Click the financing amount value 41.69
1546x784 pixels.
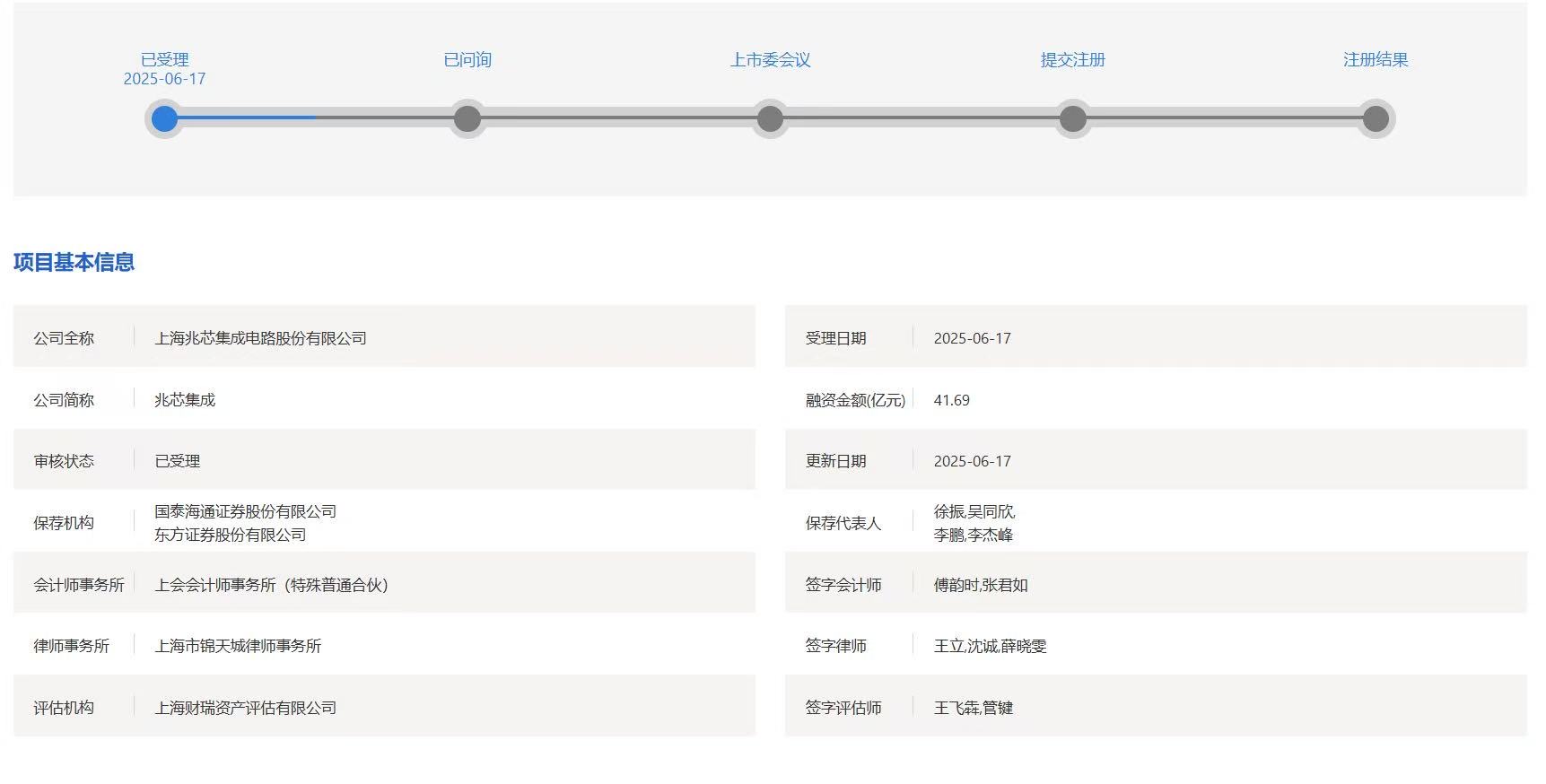point(951,400)
